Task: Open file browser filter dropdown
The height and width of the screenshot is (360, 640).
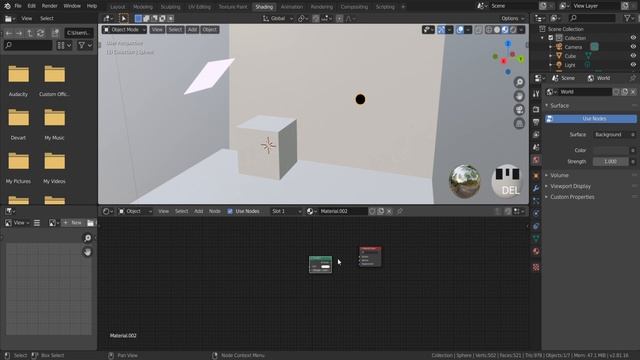Action: (x=85, y=45)
